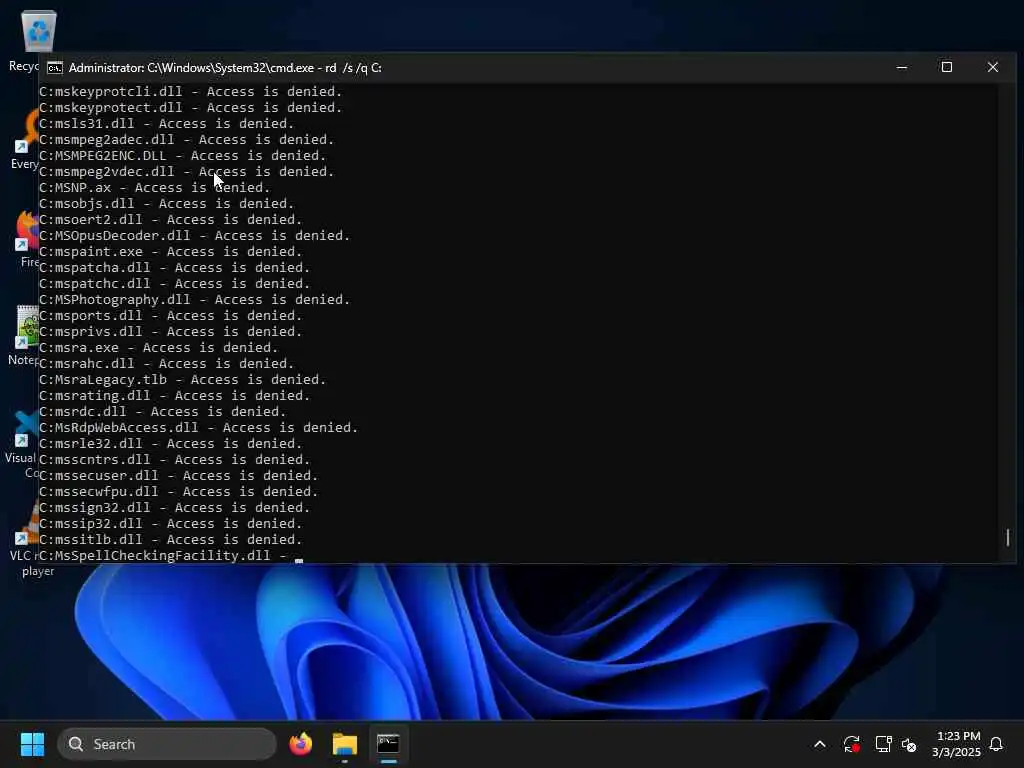Select the VLC media player desktop shortcut
This screenshot has height=768, width=1024.
pos(24,539)
